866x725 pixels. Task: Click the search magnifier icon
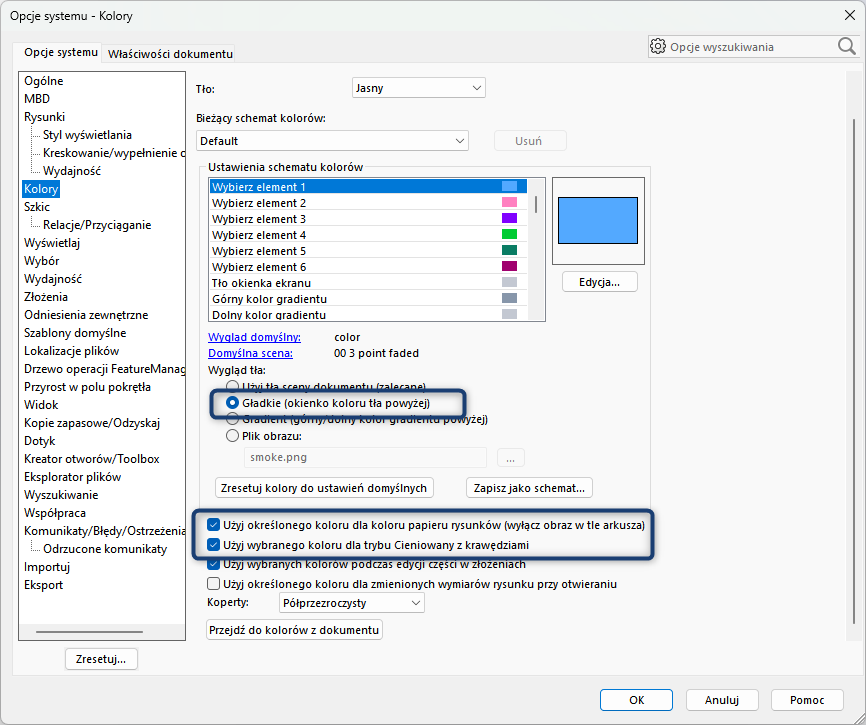point(846,46)
